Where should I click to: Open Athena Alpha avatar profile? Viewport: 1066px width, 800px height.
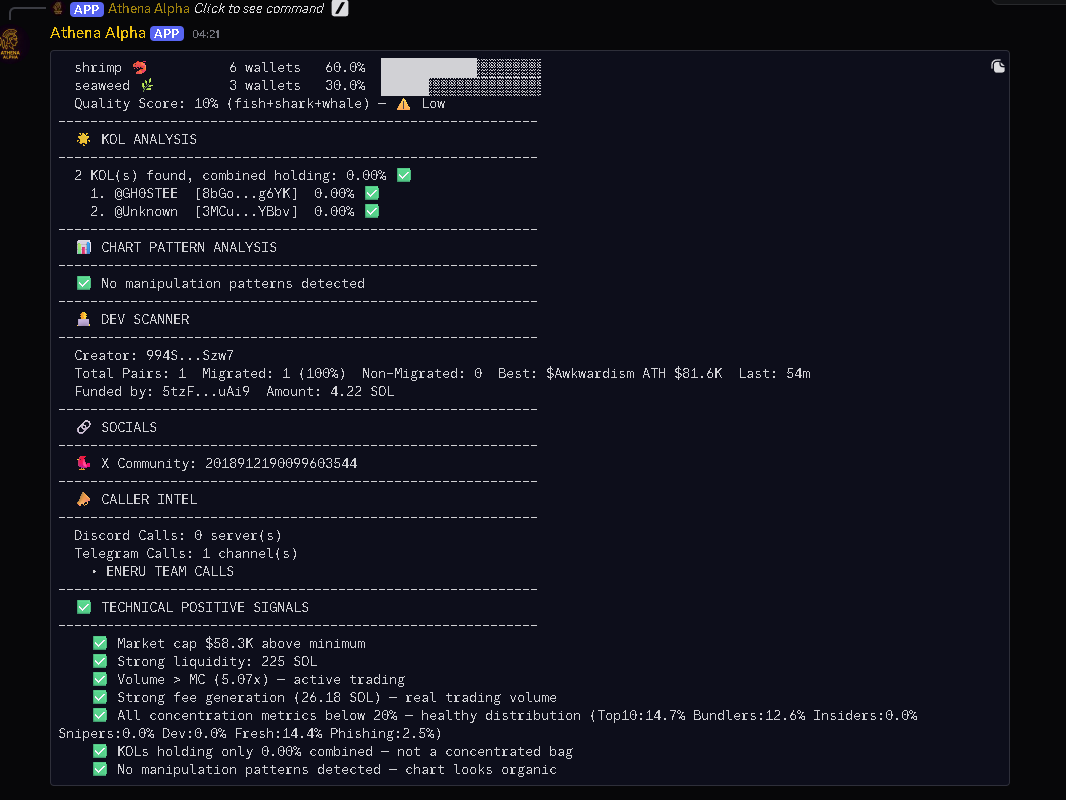10,44
